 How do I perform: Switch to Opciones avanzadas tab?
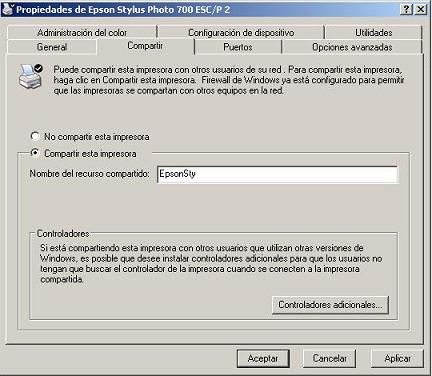(x=352, y=47)
